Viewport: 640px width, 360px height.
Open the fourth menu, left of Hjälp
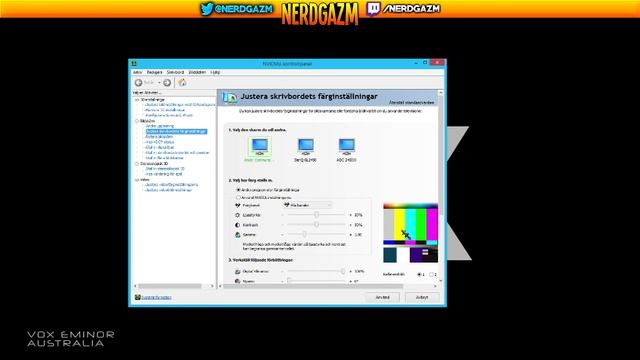click(x=197, y=72)
